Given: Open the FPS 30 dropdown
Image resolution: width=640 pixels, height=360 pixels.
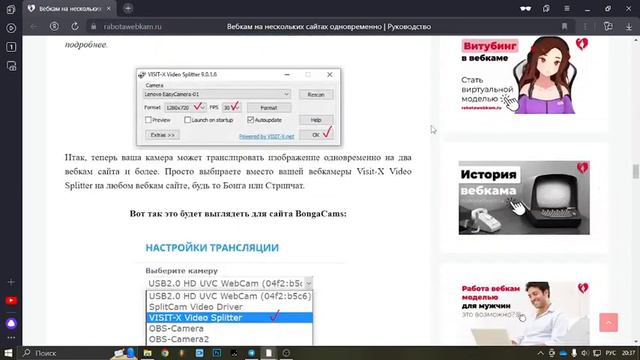Looking at the screenshot, I should pos(231,107).
